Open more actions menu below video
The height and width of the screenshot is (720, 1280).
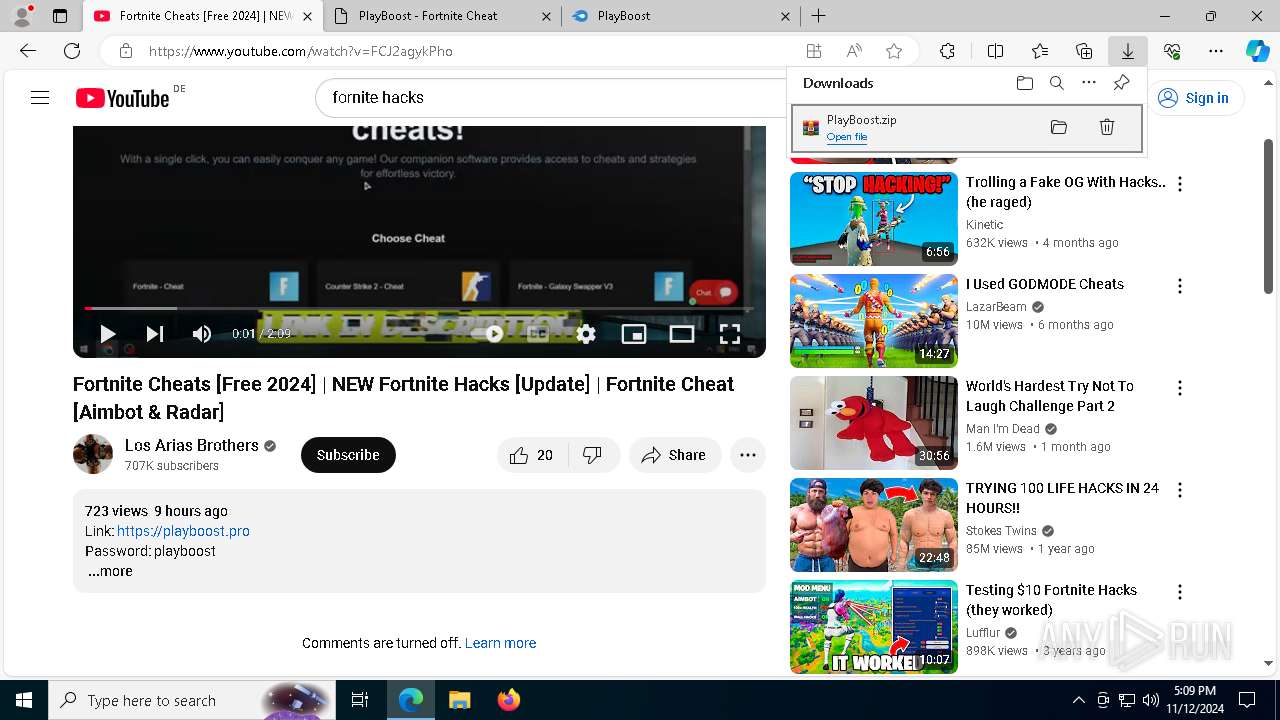tap(748, 455)
